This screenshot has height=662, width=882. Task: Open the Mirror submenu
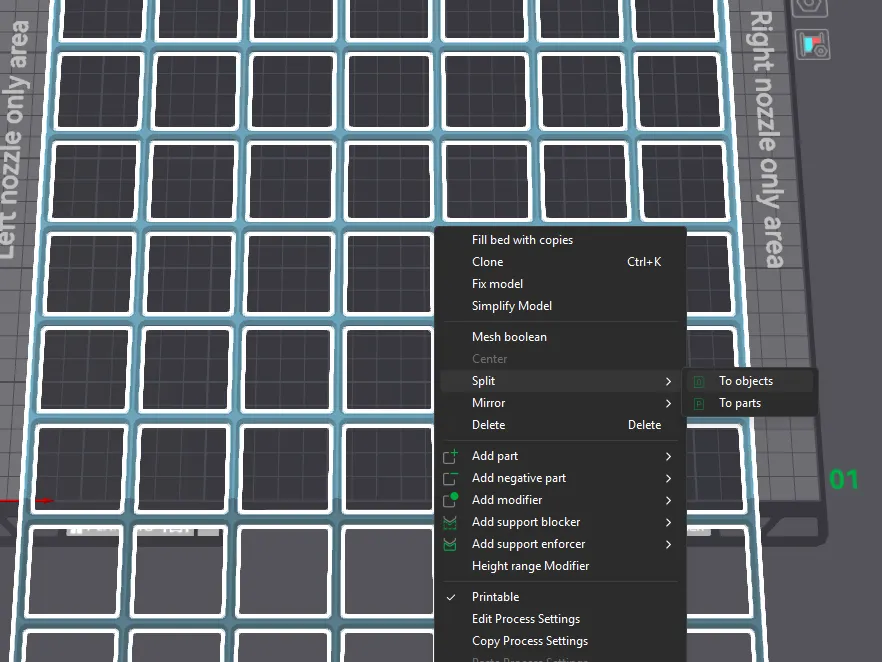(x=560, y=403)
